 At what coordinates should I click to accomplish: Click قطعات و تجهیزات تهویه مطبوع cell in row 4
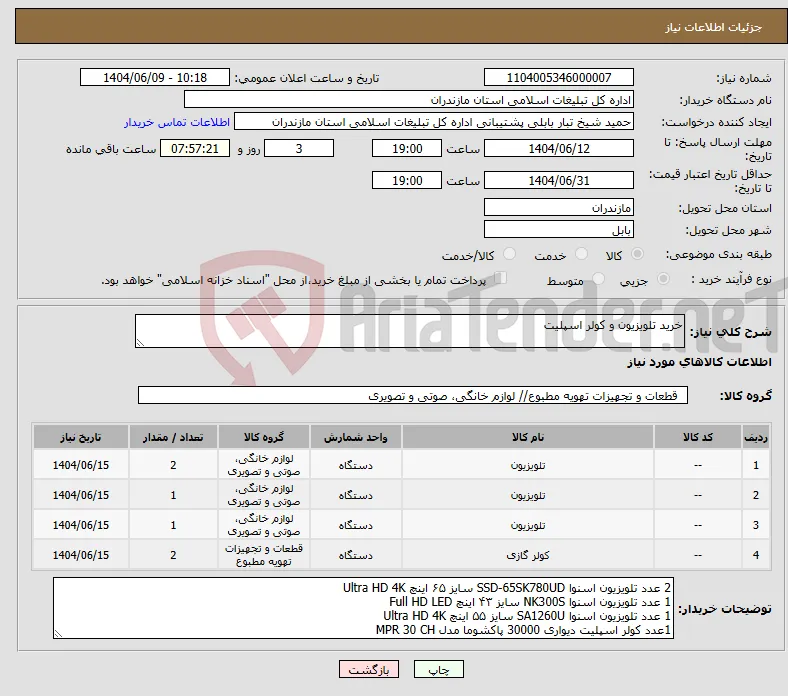[264, 555]
